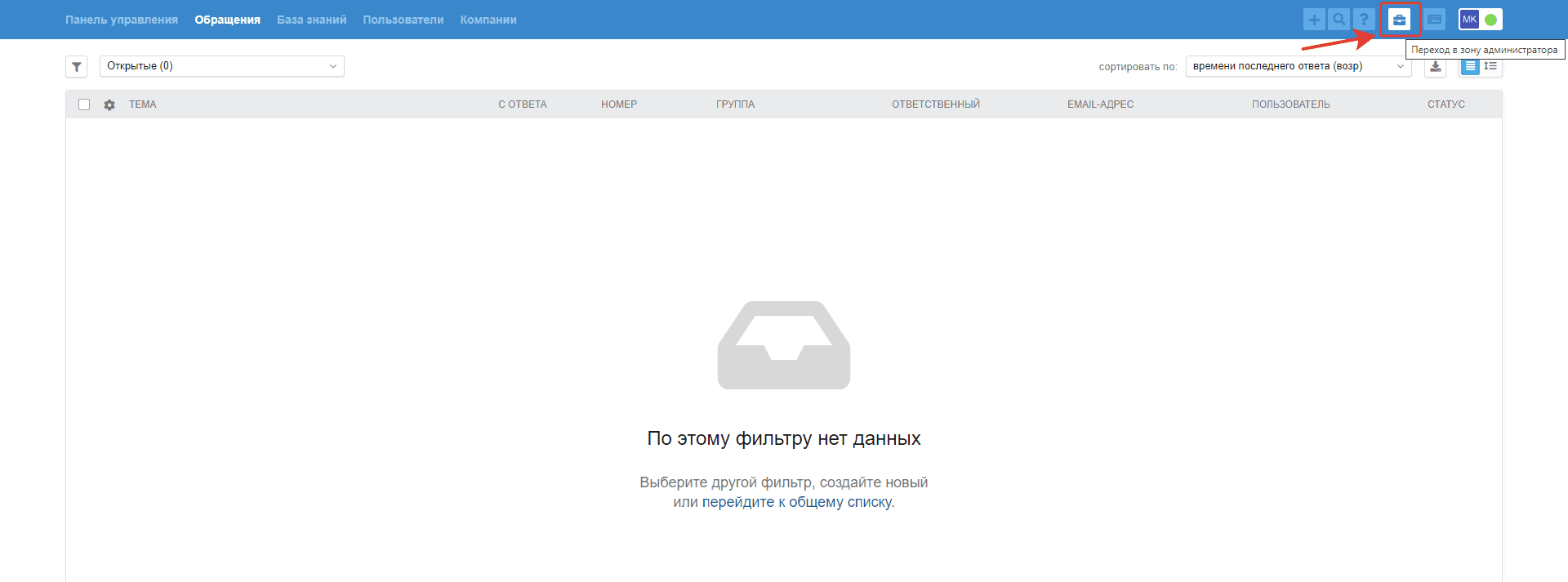Open help with the question mark icon
The image size is (1568, 582).
pos(1364,20)
